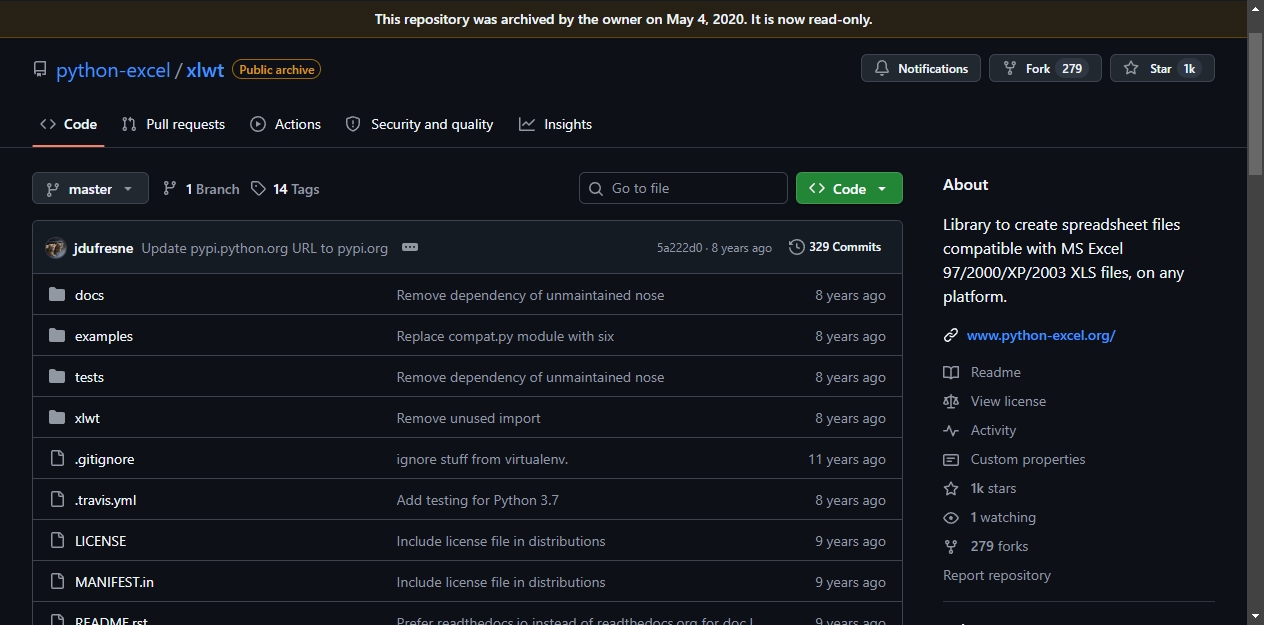The image size is (1264, 625).
Task: Switch to the Code tab
Action: coord(68,124)
